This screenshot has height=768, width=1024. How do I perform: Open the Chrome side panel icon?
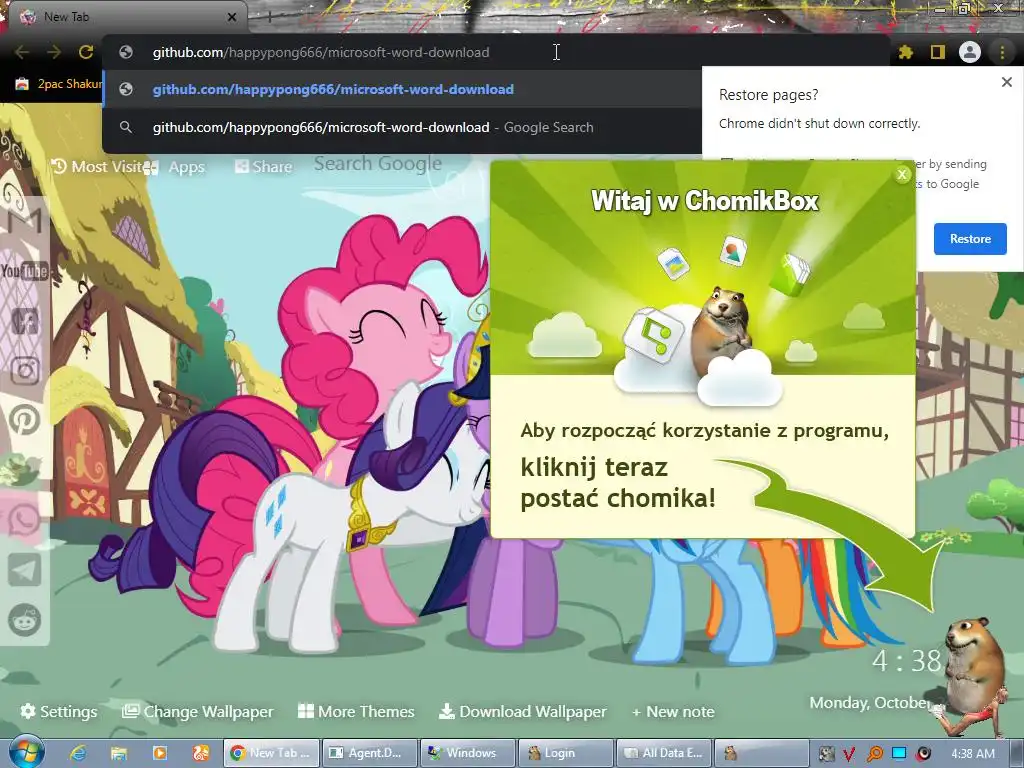coord(938,52)
